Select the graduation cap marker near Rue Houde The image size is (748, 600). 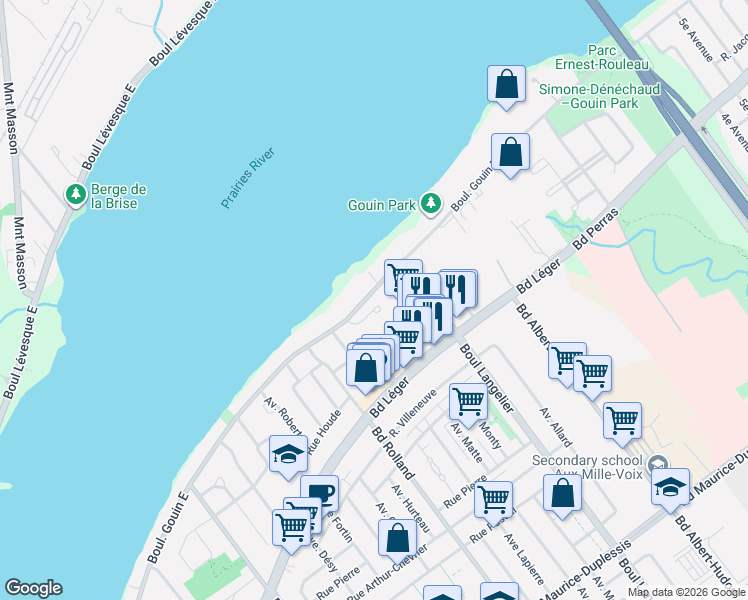tap(288, 455)
